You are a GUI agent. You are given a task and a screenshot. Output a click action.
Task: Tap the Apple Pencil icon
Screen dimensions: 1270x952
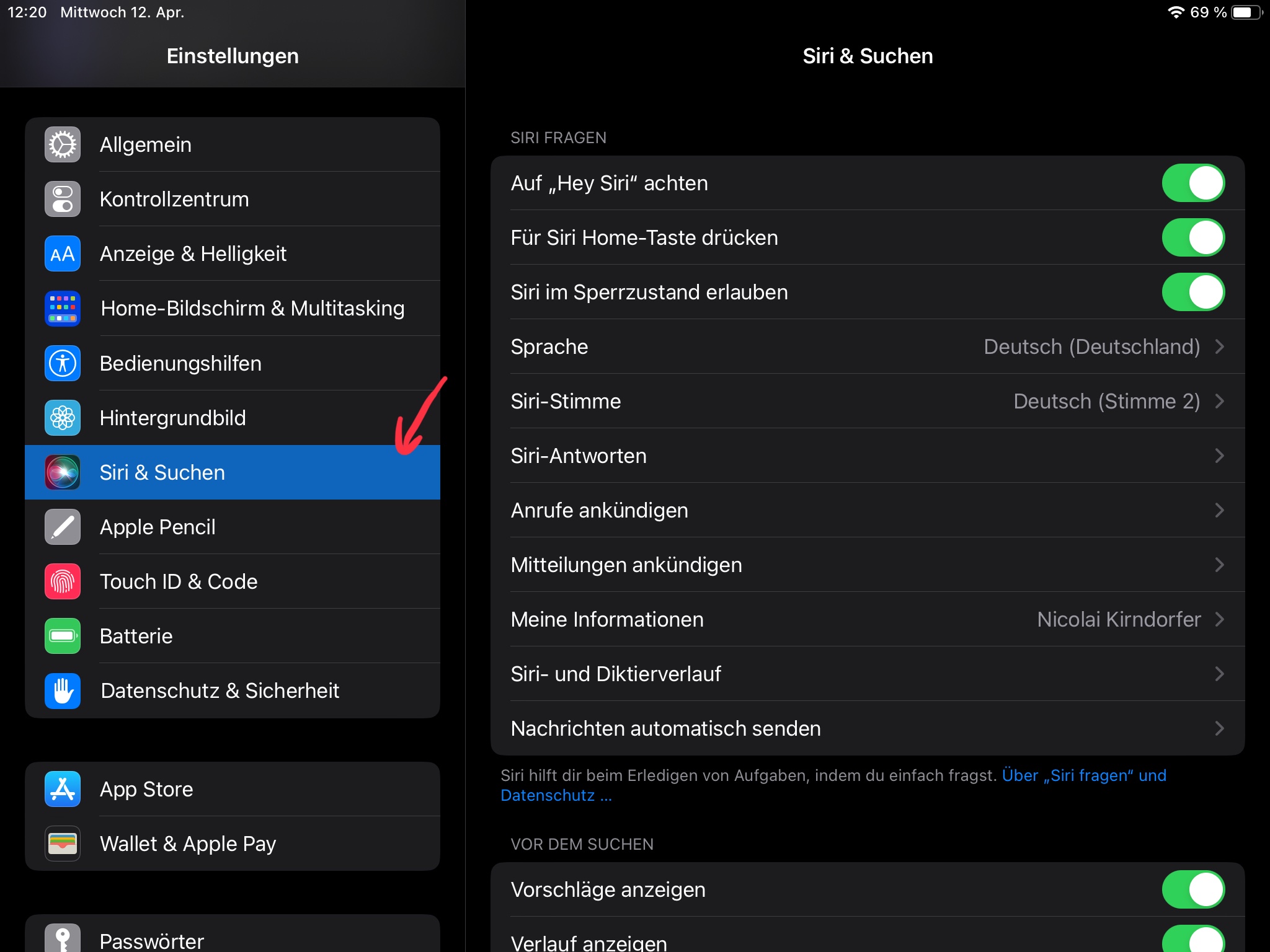tap(63, 527)
